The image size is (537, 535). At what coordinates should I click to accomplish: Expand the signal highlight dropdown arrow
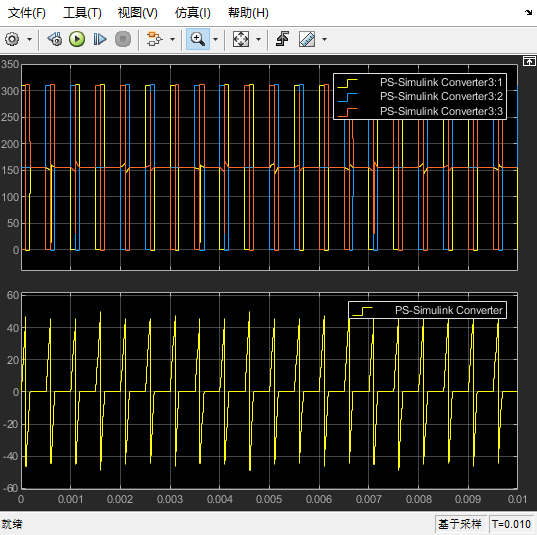point(173,39)
